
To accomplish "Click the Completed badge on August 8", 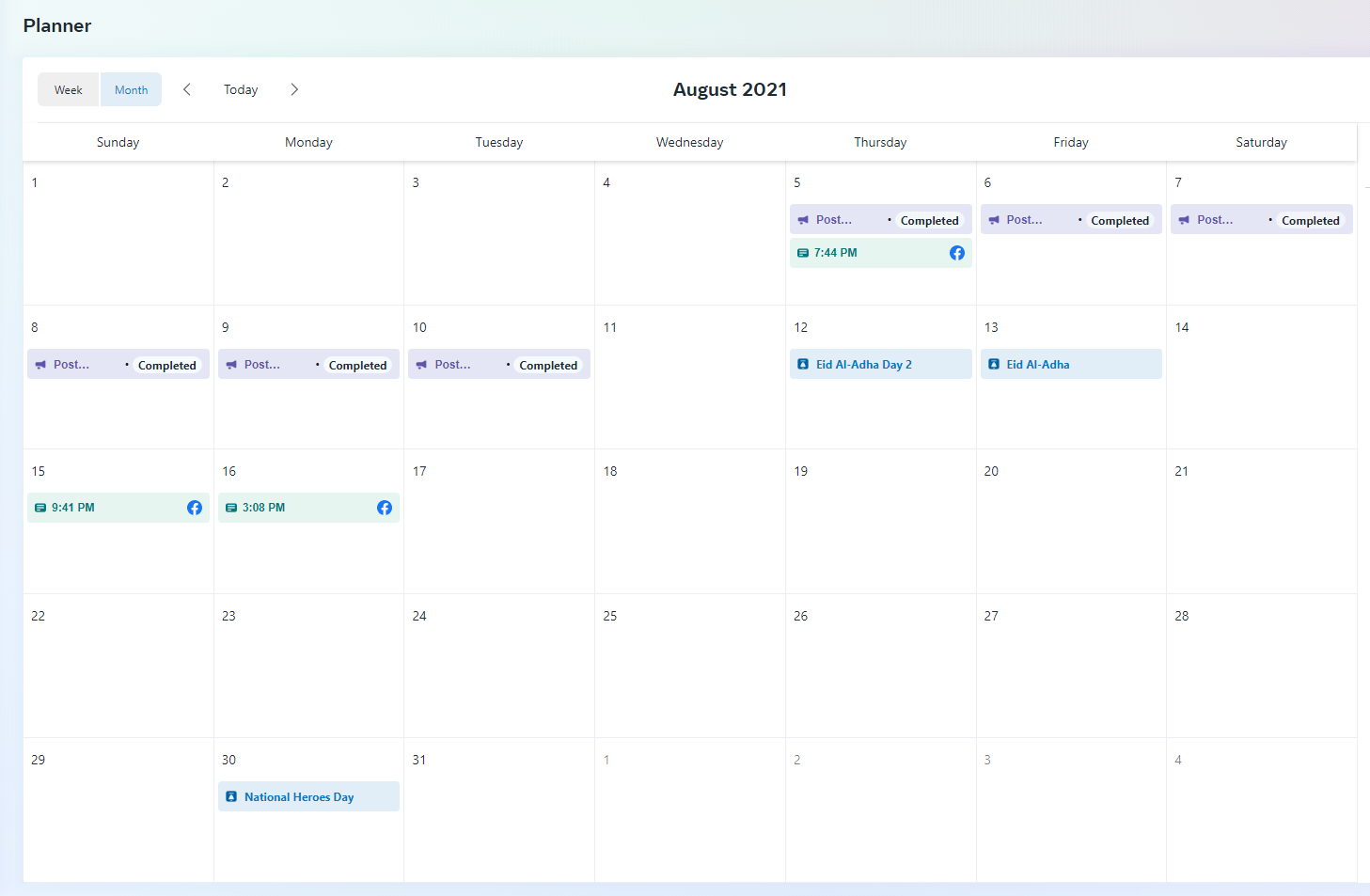I will (x=167, y=366).
